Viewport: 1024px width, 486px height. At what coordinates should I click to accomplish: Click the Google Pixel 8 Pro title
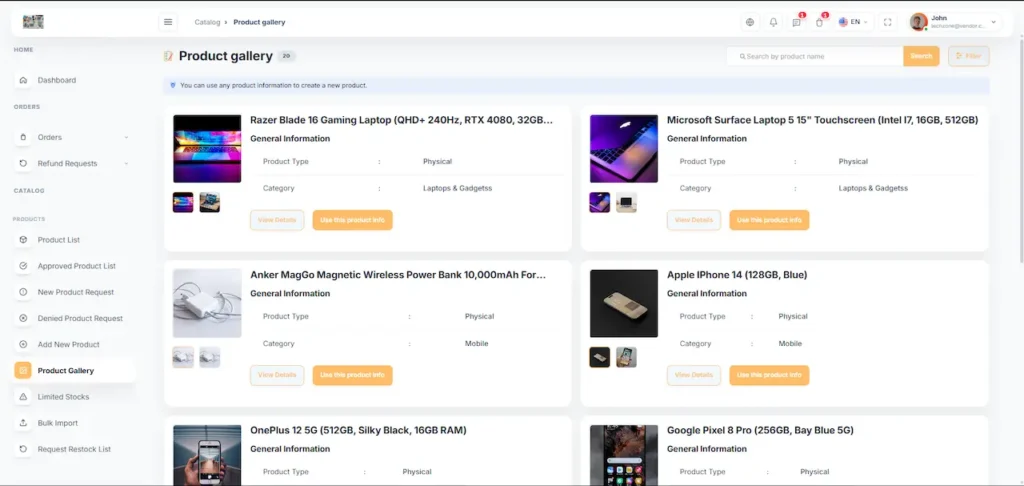pyautogui.click(x=760, y=430)
